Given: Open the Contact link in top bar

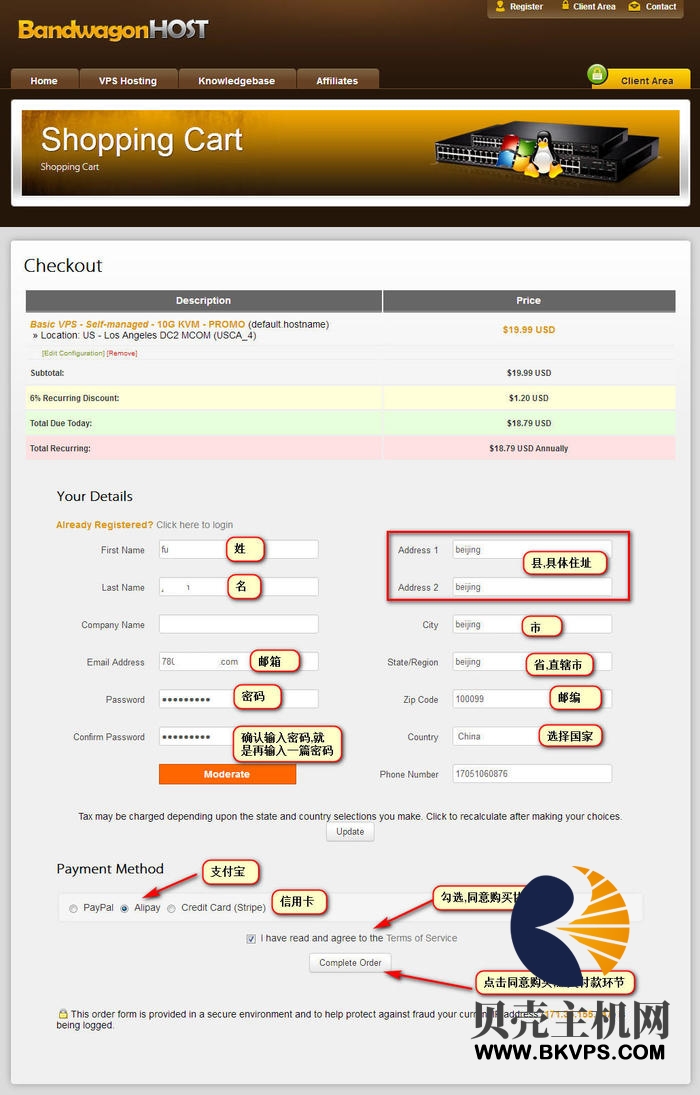Looking at the screenshot, I should coord(661,6).
